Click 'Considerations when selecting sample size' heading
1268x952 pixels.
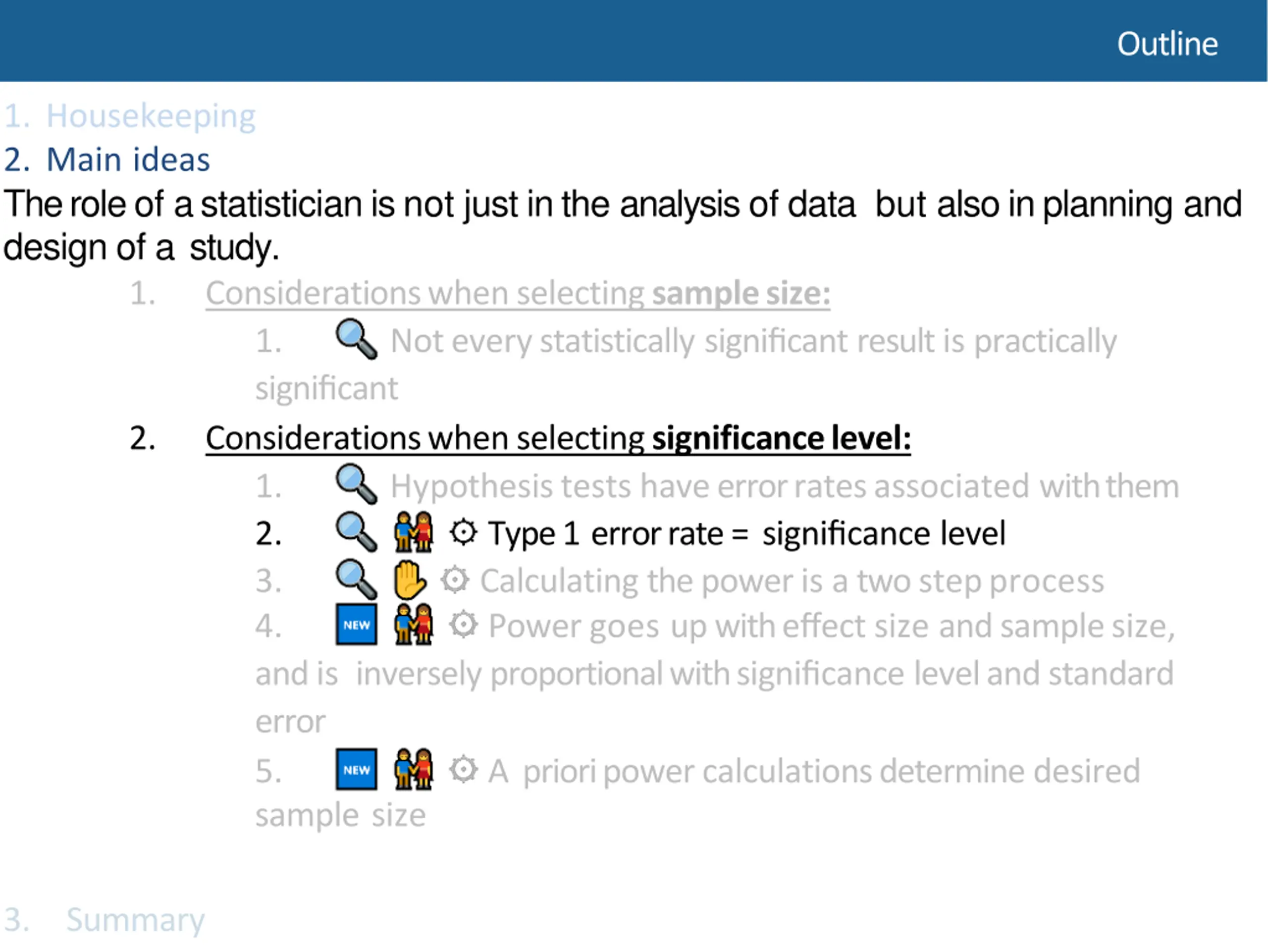[518, 294]
